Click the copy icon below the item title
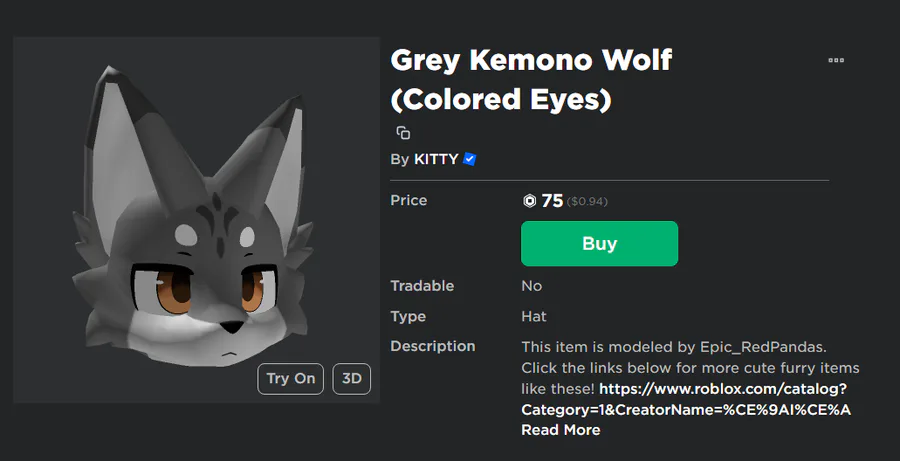The image size is (900, 461). 403,133
